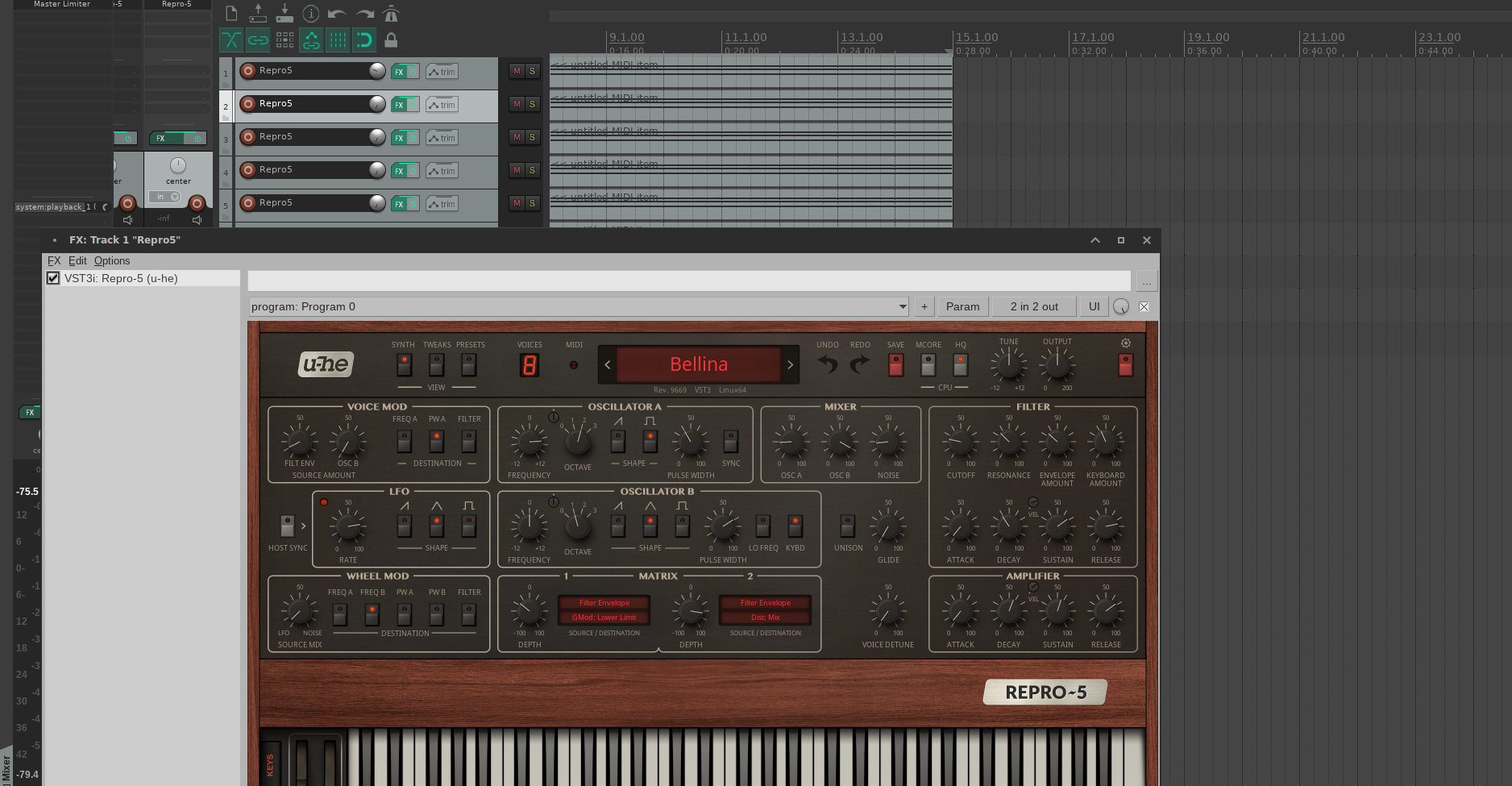Arm record on track 1 Repro5
1512x786 pixels.
pos(248,71)
